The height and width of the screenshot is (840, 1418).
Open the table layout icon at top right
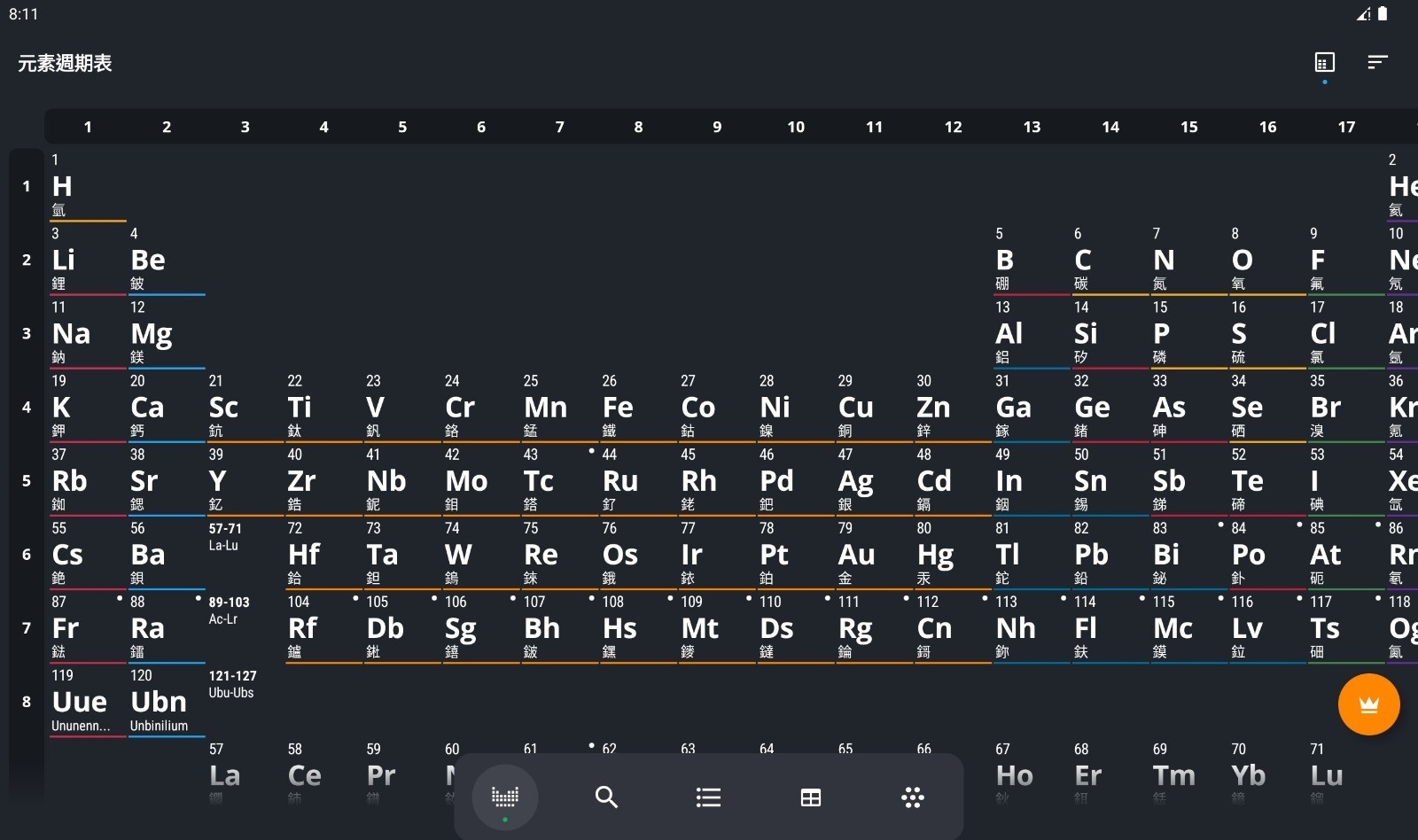(1324, 62)
